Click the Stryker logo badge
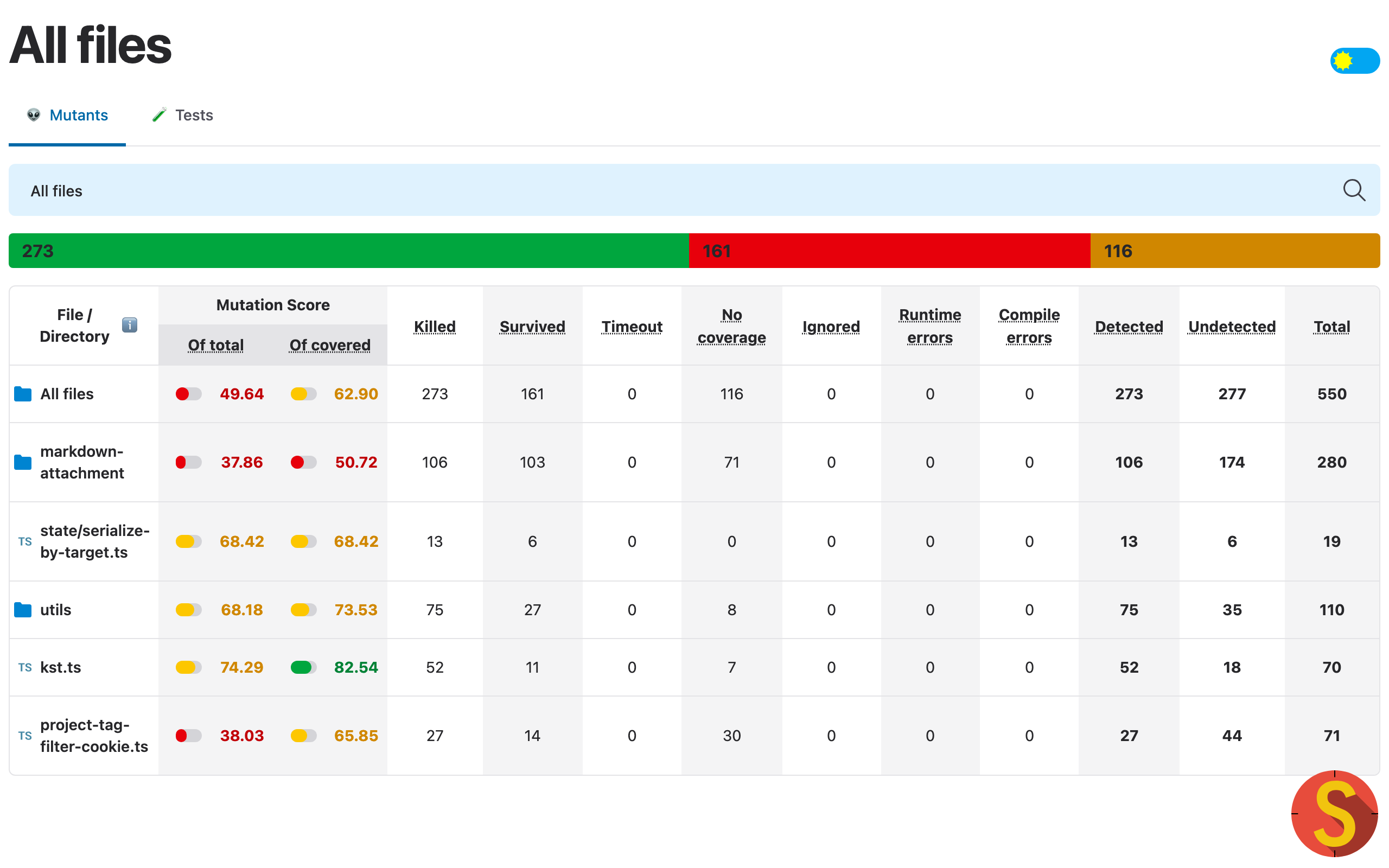This screenshot has width=1389, height=868. [x=1335, y=813]
